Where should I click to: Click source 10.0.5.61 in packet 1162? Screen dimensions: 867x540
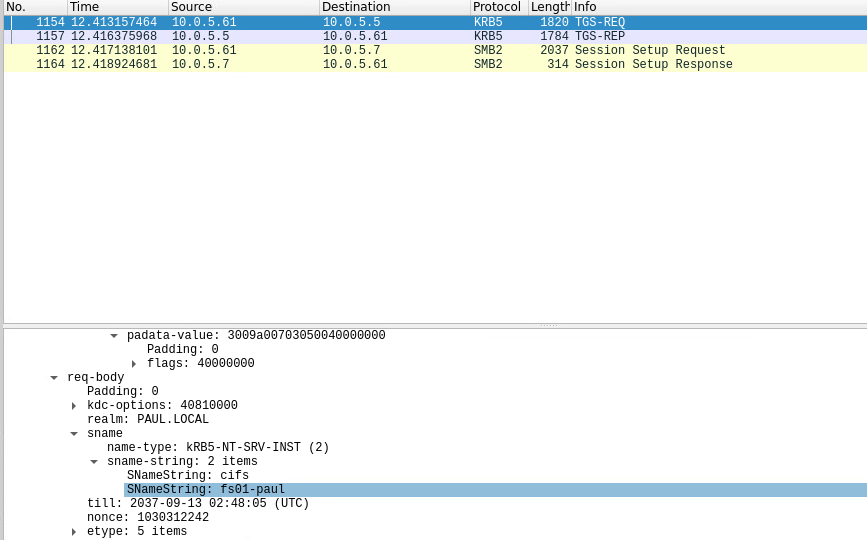[204, 50]
